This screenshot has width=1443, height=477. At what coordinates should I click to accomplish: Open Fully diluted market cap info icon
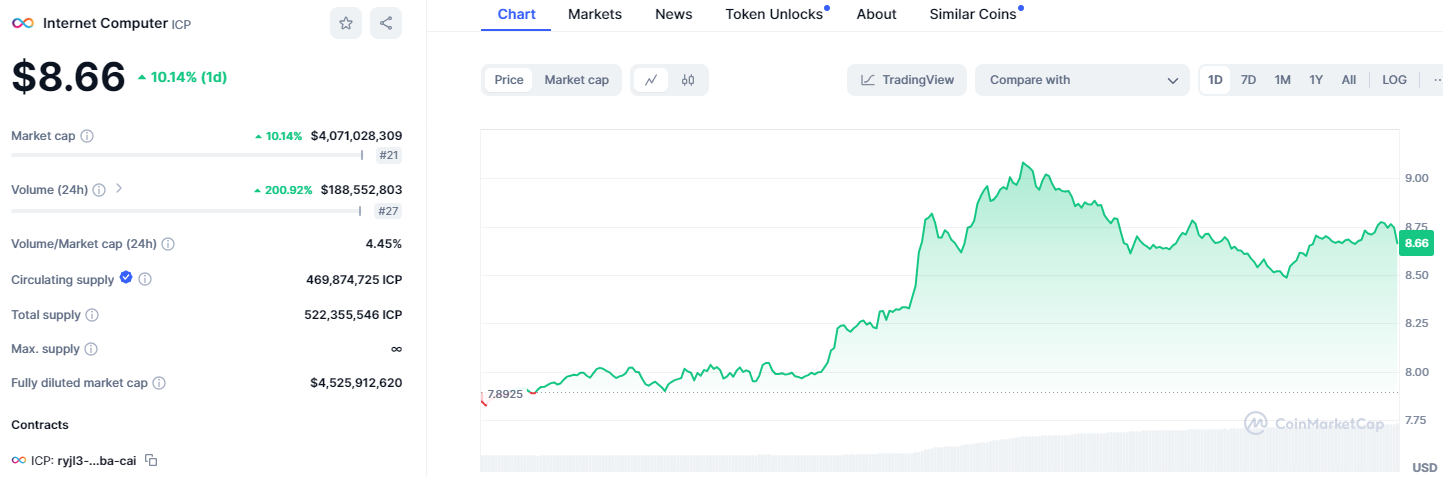click(x=159, y=383)
